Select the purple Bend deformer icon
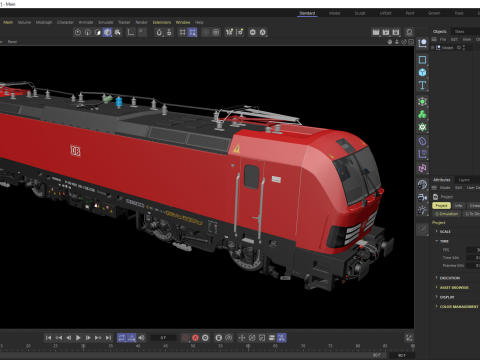This screenshot has height=360, width=480. tap(422, 141)
